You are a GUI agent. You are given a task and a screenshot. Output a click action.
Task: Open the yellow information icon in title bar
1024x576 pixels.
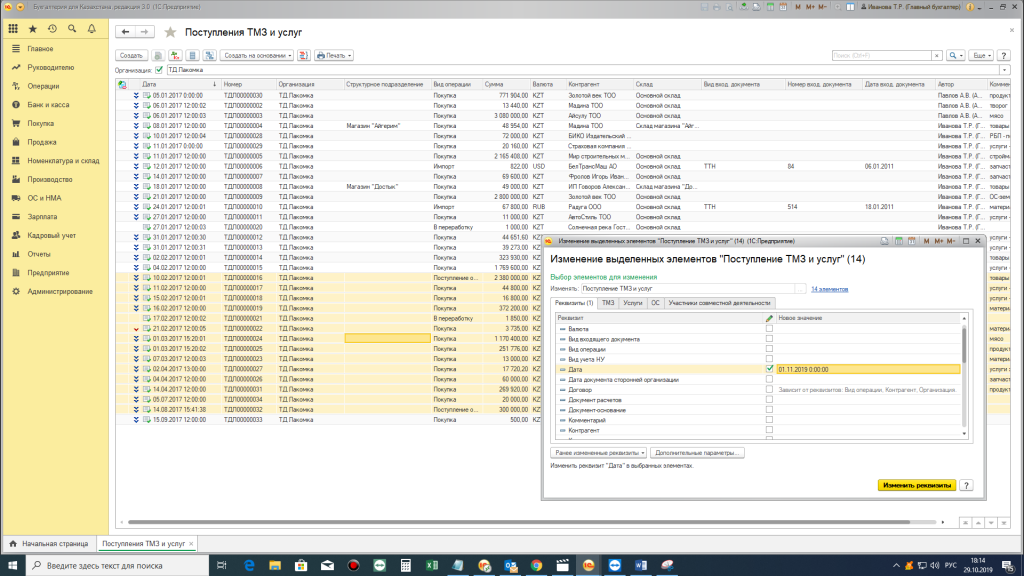970,7
